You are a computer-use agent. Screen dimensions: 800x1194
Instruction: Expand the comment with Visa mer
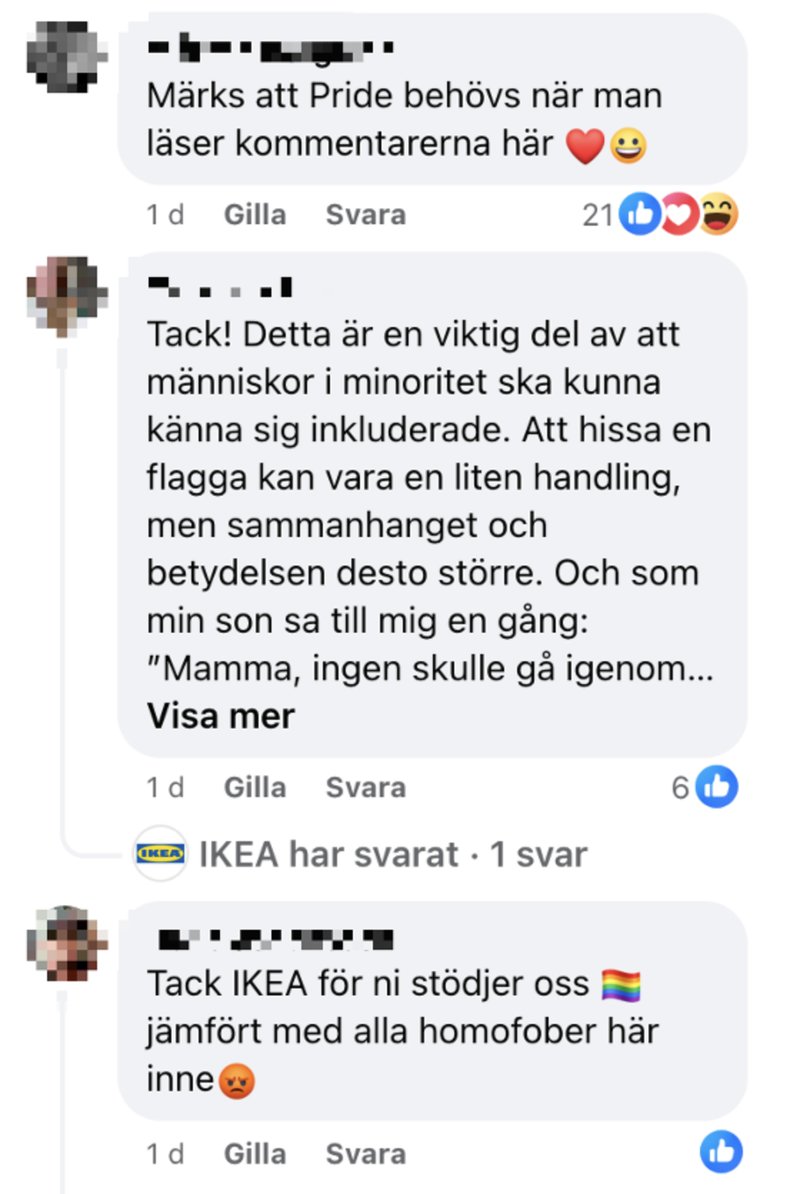(221, 716)
